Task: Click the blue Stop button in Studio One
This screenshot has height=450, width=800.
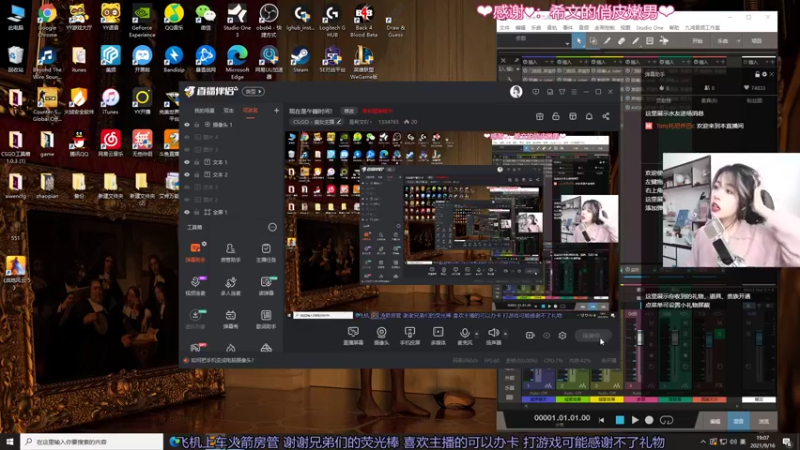Action: point(620,420)
